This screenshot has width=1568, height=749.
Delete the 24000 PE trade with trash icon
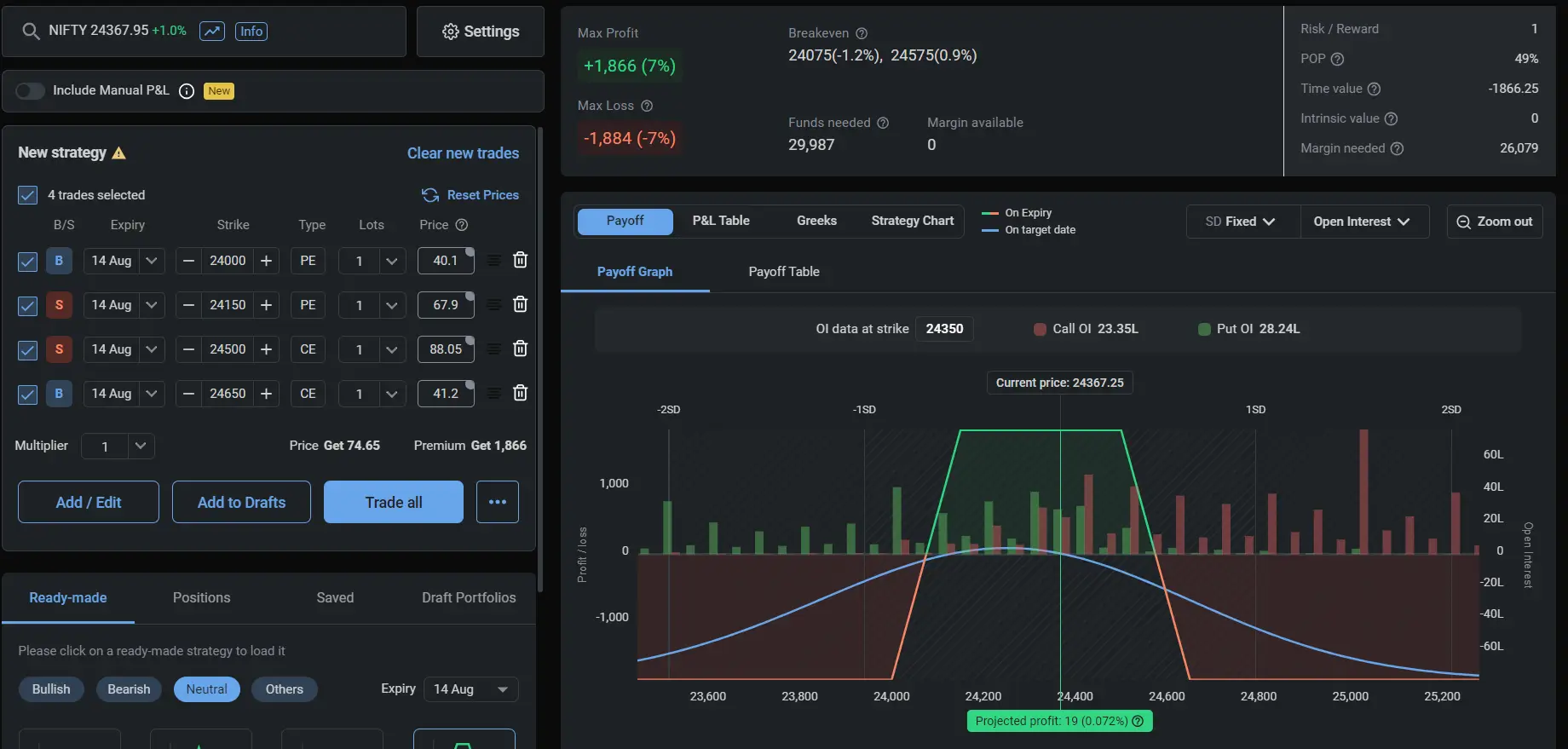click(520, 260)
